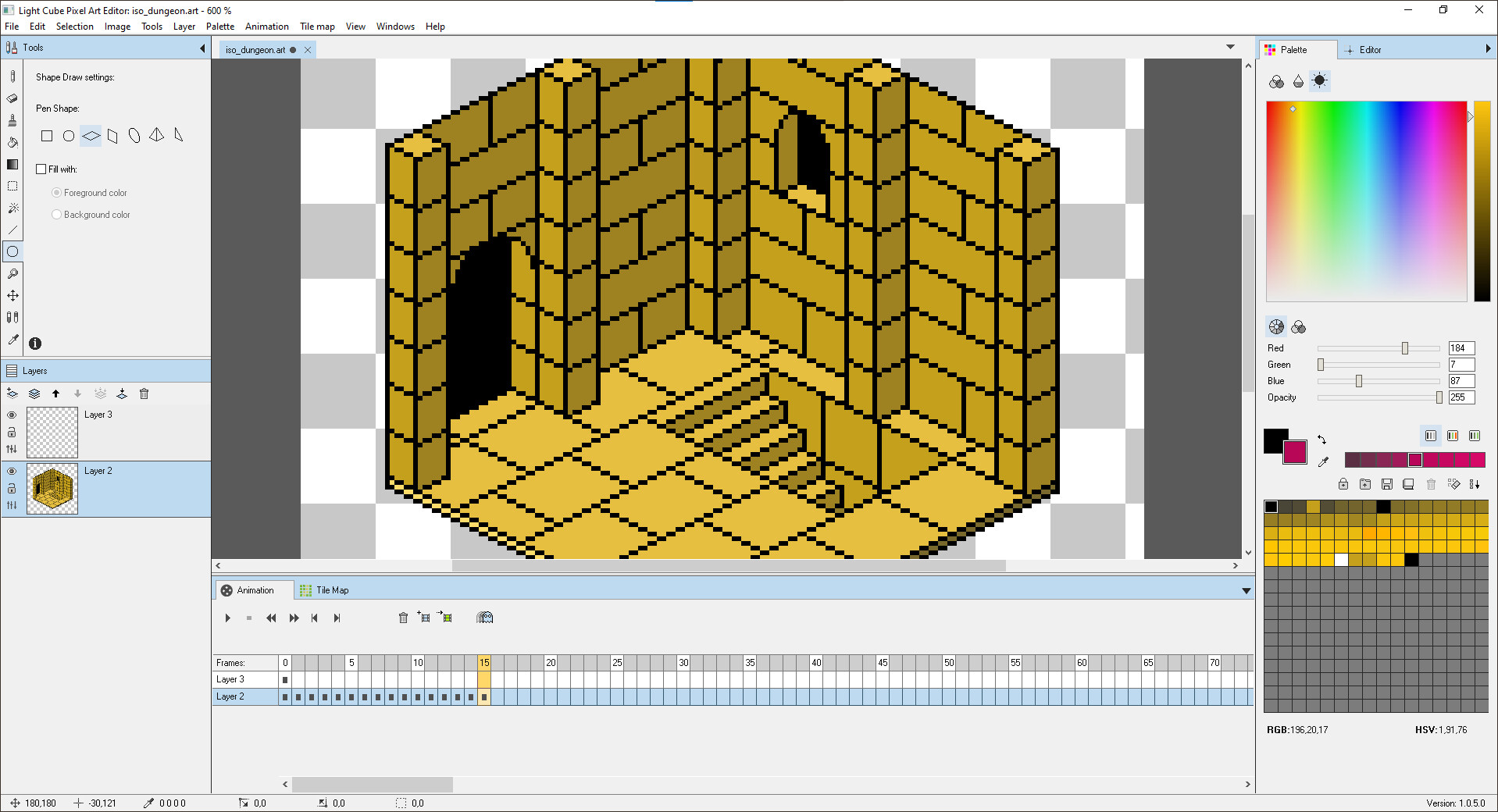The height and width of the screenshot is (812, 1498).
Task: Open the Animation panel dropdown arrow
Action: 1247,590
